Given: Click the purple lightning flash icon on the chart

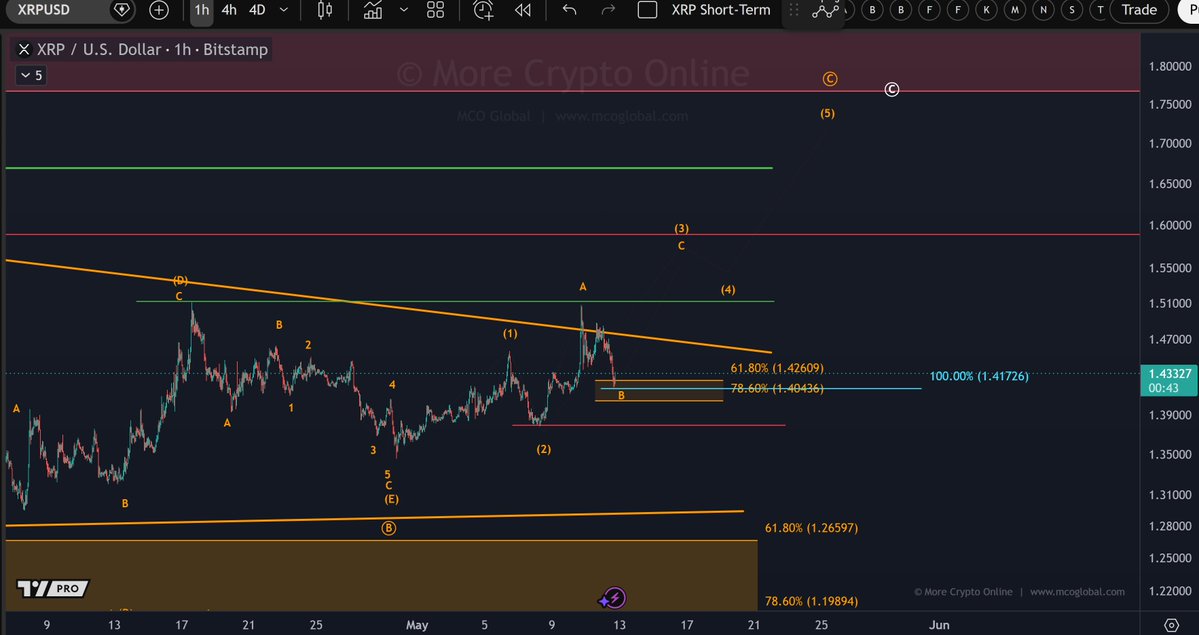Looking at the screenshot, I should pos(615,598).
